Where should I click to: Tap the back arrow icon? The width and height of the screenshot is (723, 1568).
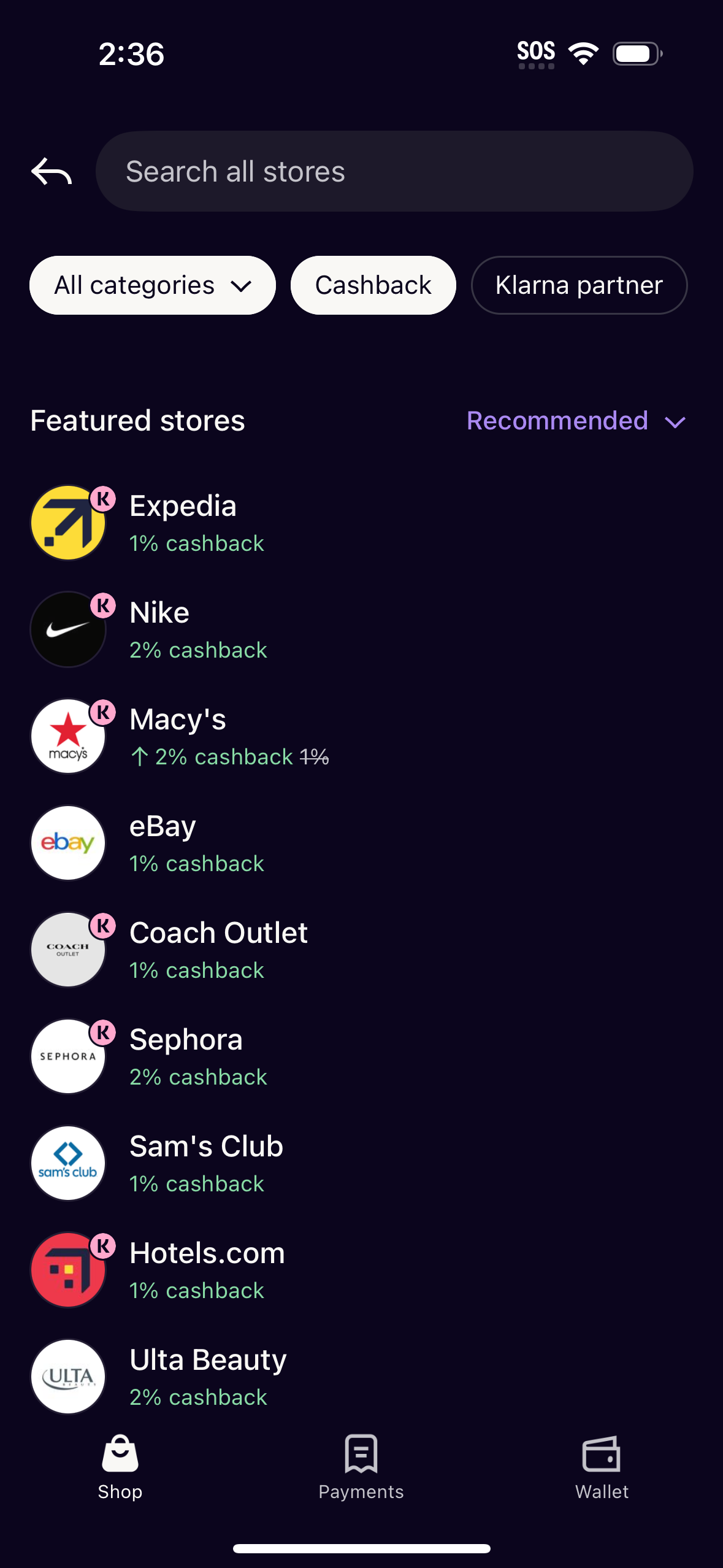(52, 171)
